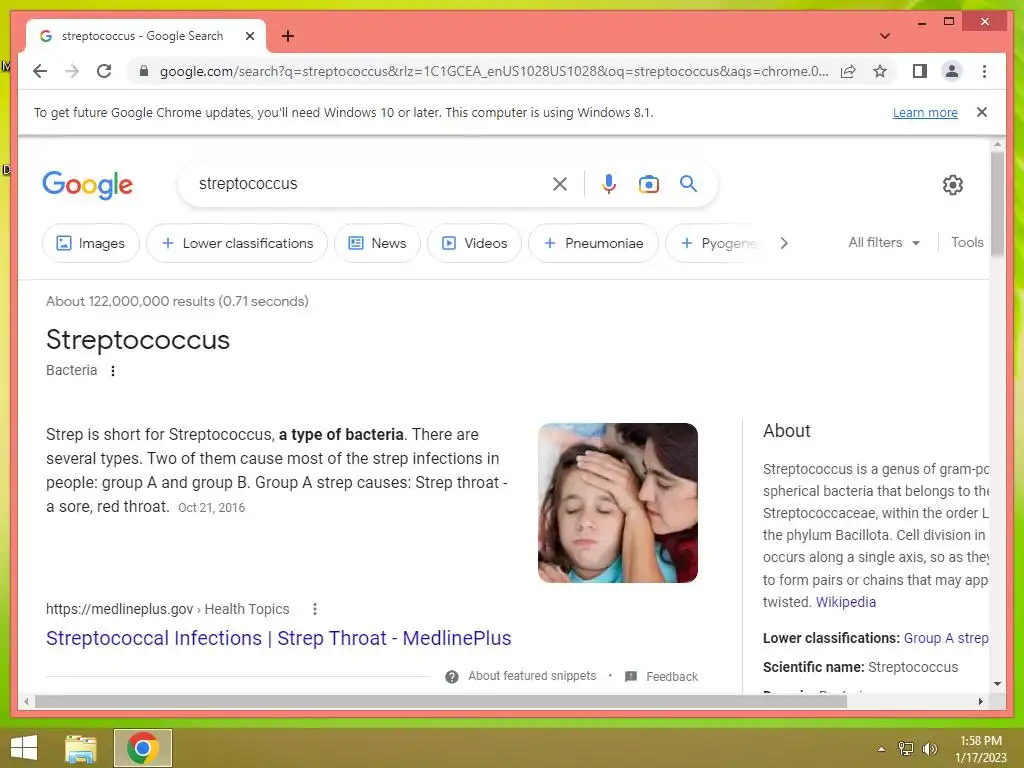The image size is (1024, 768).
Task: Click the scroll-down arrow on the vertical scrollbar
Action: [997, 684]
